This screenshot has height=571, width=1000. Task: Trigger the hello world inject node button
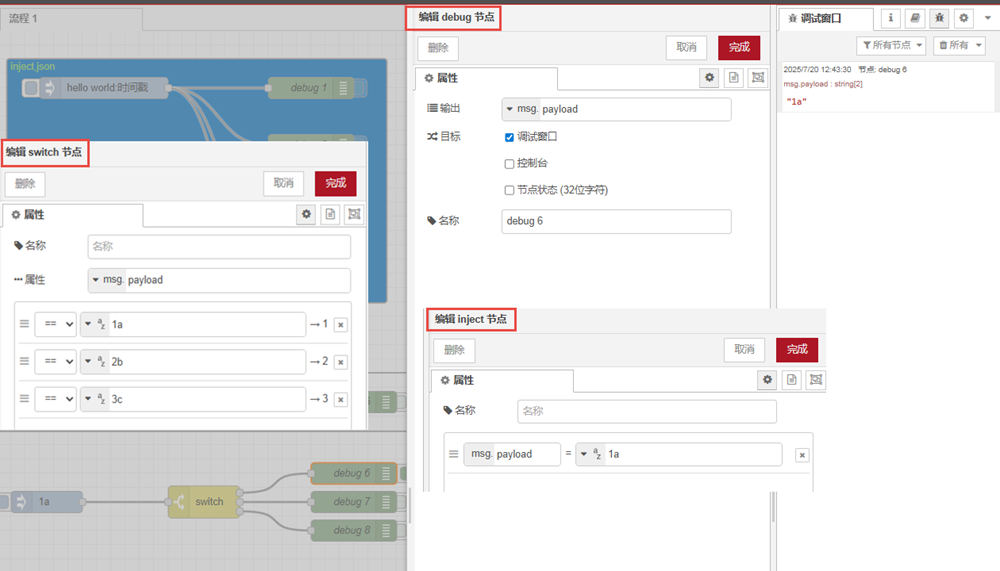click(x=30, y=88)
